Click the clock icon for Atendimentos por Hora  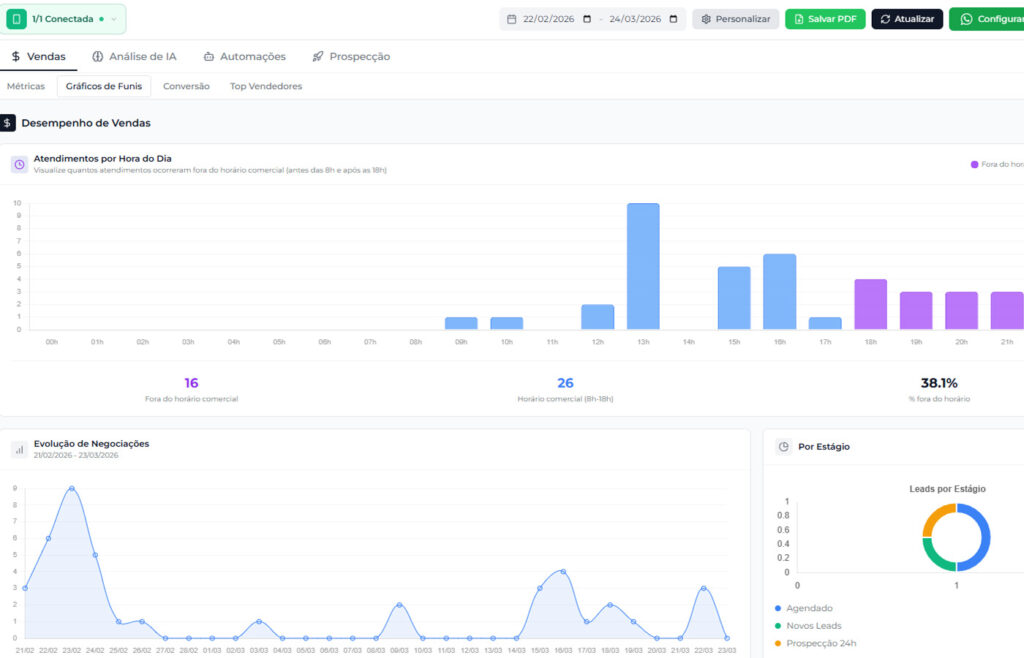[x=19, y=164]
